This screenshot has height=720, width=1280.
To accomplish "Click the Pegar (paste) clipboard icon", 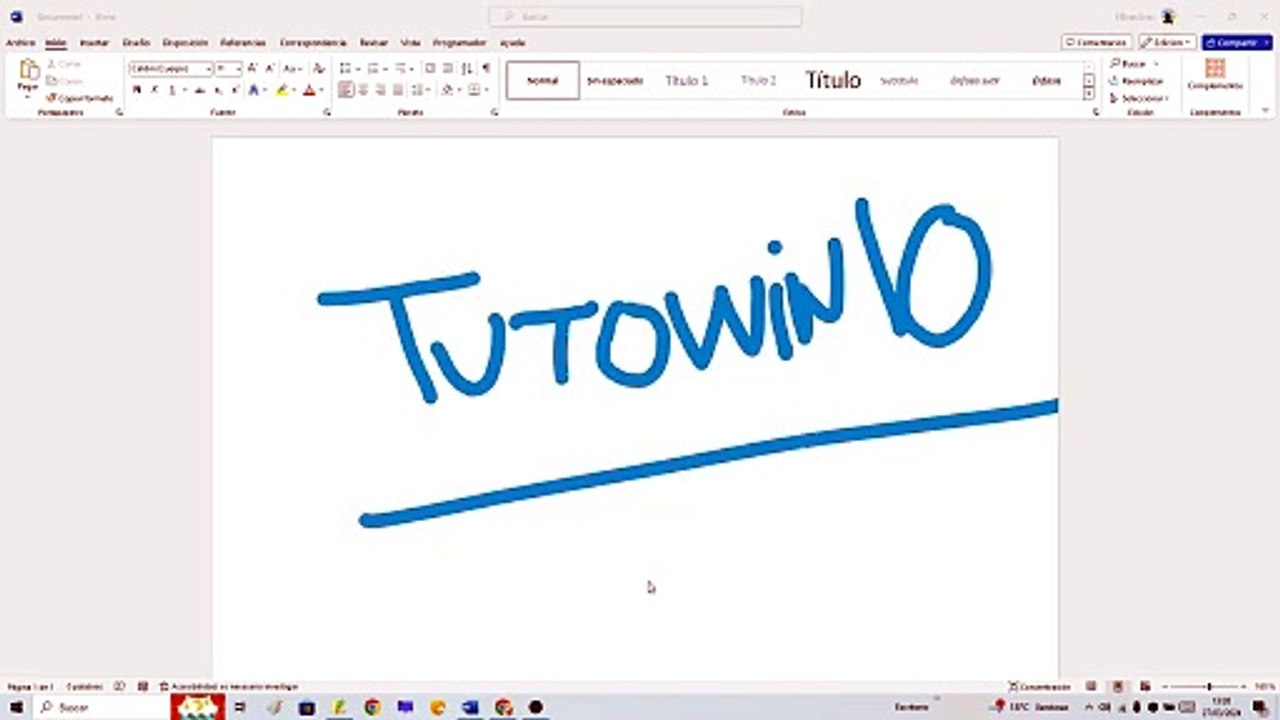I will (28, 70).
